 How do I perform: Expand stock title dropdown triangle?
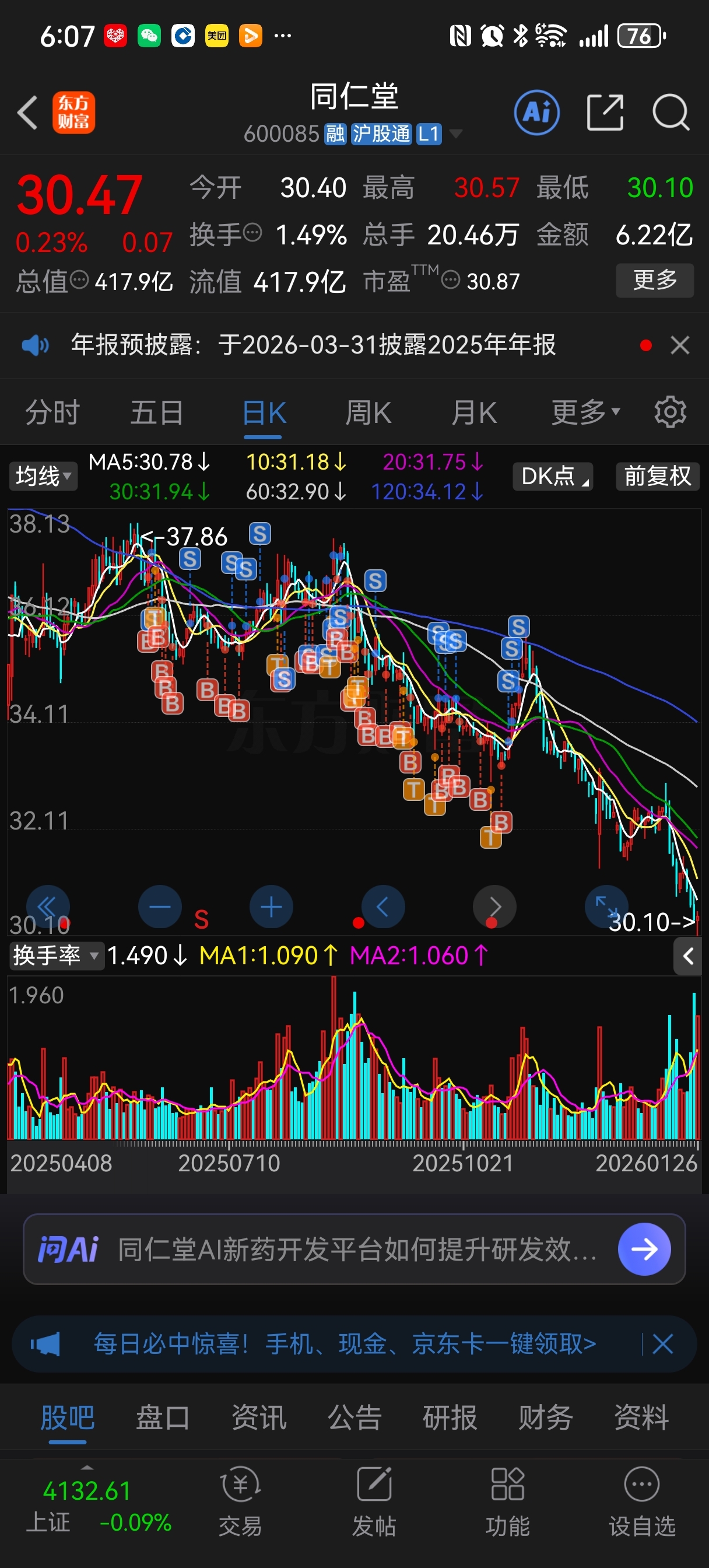[455, 134]
